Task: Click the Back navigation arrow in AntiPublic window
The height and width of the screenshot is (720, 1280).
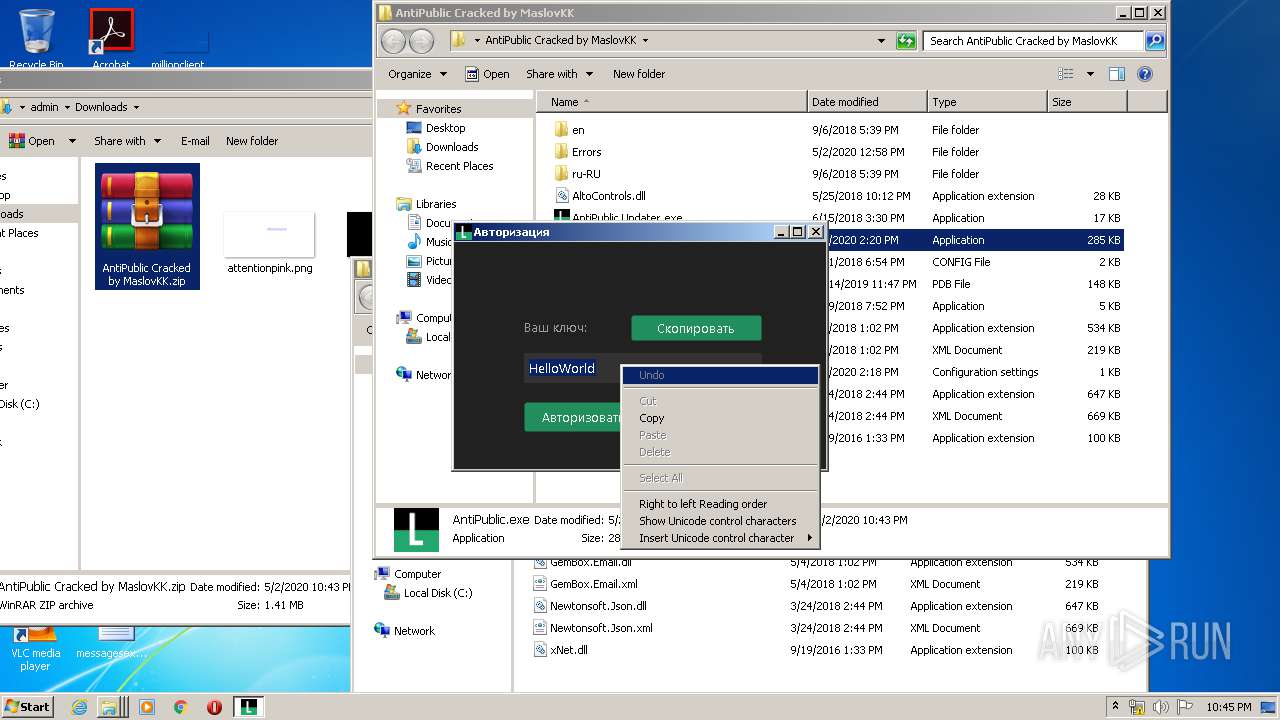Action: [394, 41]
